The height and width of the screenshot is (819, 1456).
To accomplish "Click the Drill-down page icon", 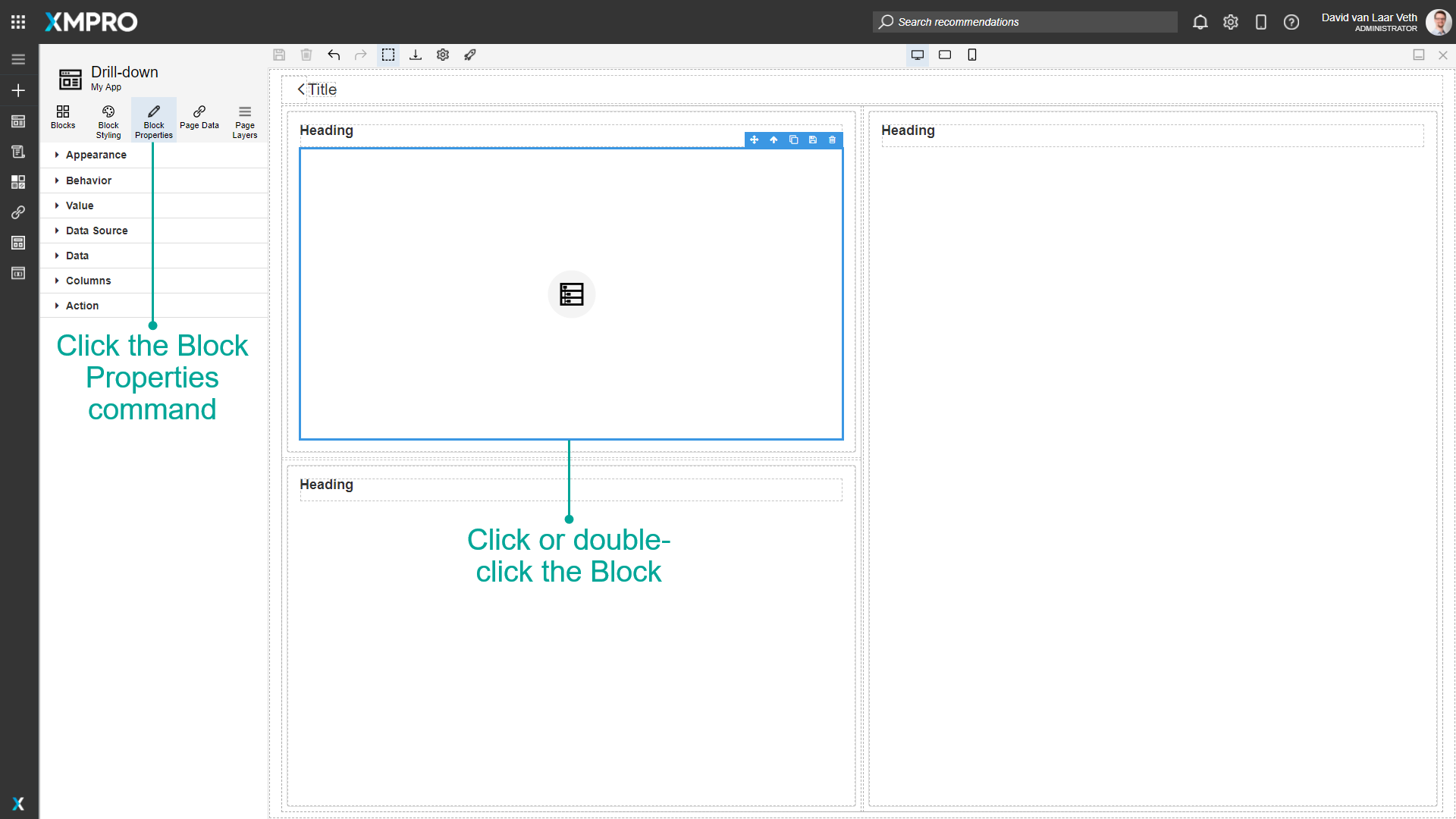I will pyautogui.click(x=71, y=79).
